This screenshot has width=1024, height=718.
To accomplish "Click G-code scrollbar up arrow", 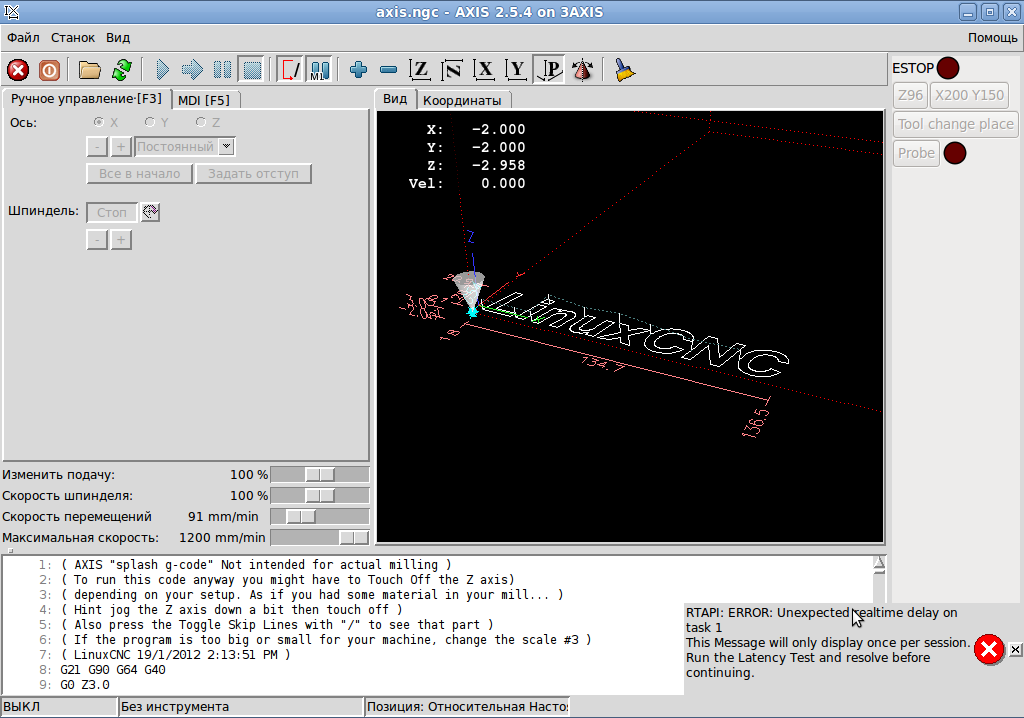I will [879, 563].
